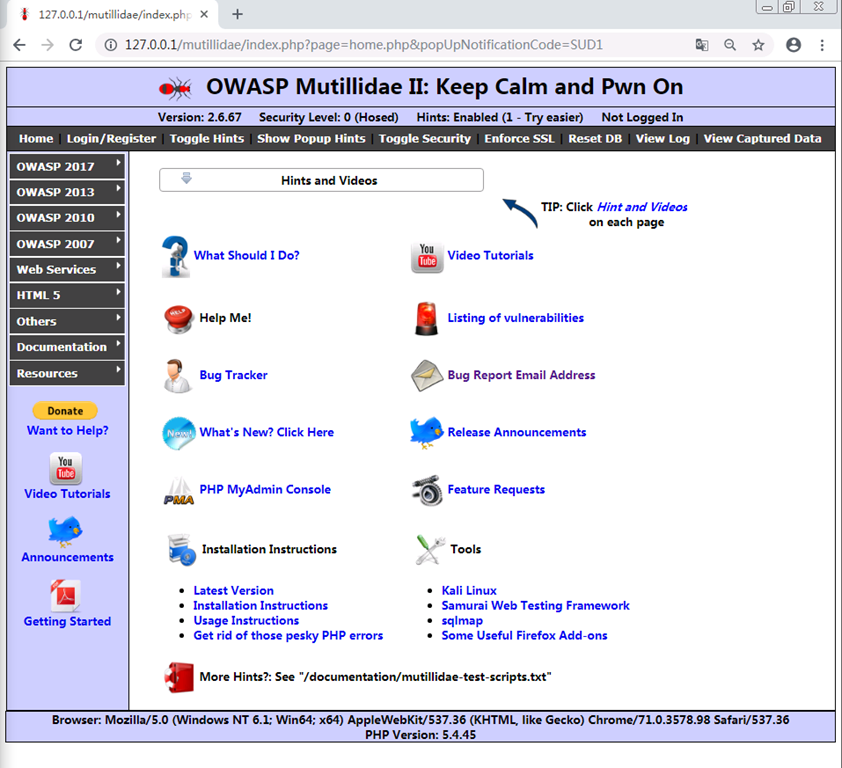842x768 pixels.
Task: Expand the OWASP 2007 sidebar menu
Action: click(67, 244)
